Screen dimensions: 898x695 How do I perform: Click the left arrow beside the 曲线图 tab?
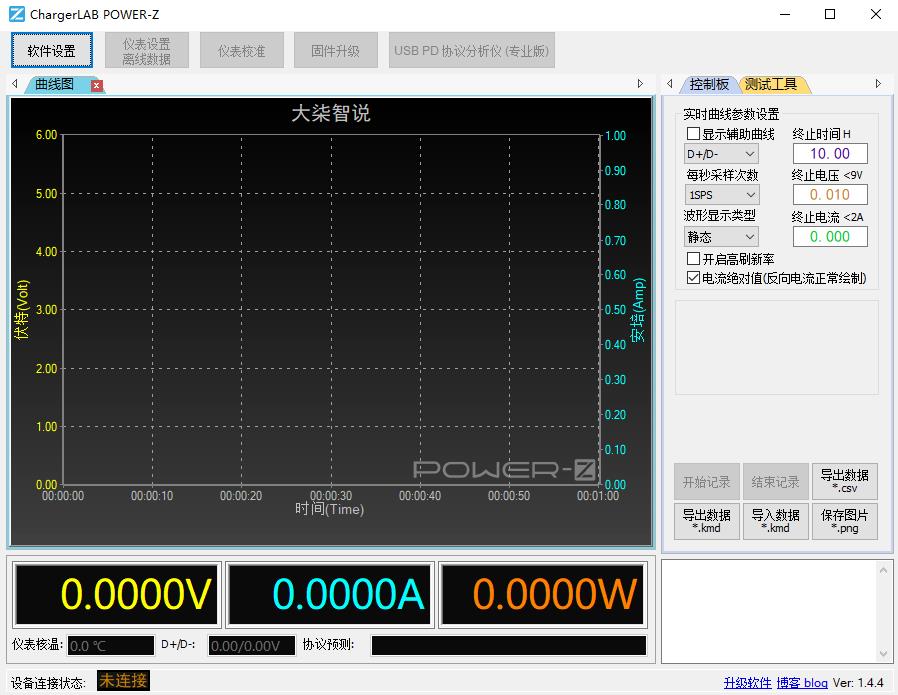[x=14, y=85]
